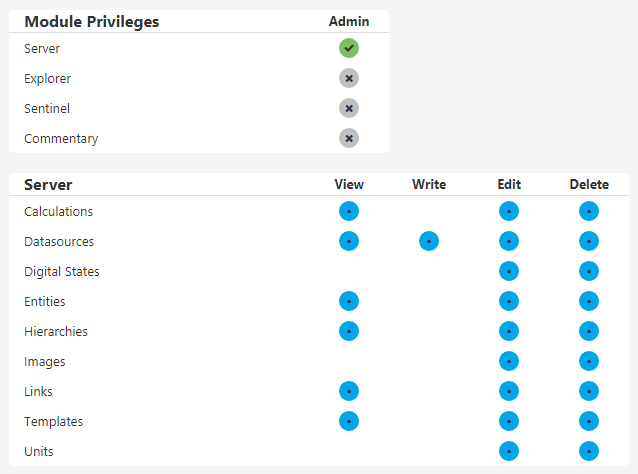Toggle Edit permission for Digital States
The width and height of the screenshot is (638, 474).
coord(509,271)
